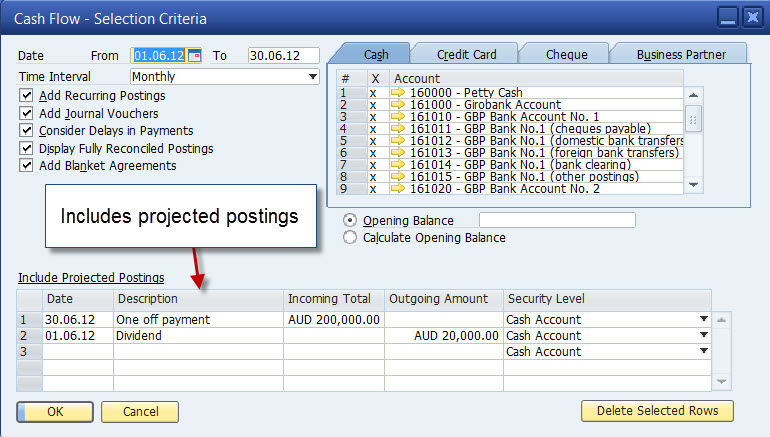The height and width of the screenshot is (437, 770).
Task: Uncheck Add Recurring Postings checkbox
Action: [26, 96]
